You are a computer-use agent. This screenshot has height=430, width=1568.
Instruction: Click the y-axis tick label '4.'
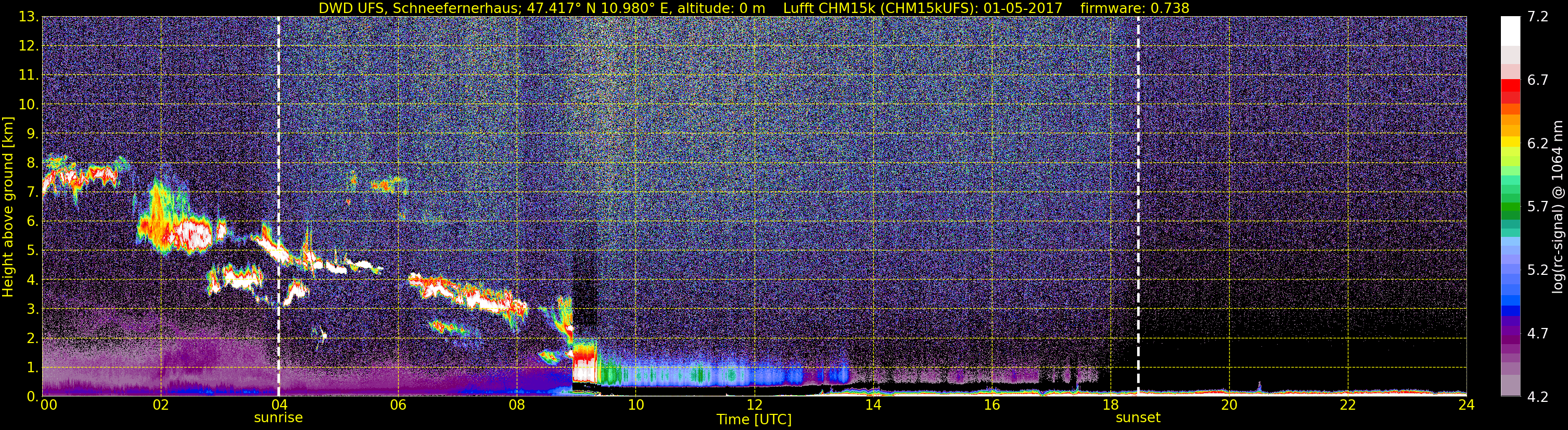(32, 280)
